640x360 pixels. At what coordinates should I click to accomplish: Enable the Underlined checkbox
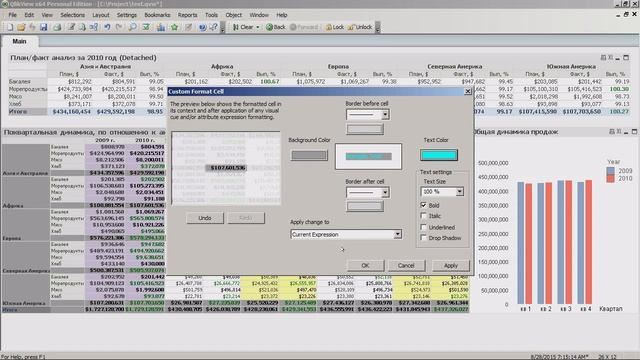click(x=423, y=227)
